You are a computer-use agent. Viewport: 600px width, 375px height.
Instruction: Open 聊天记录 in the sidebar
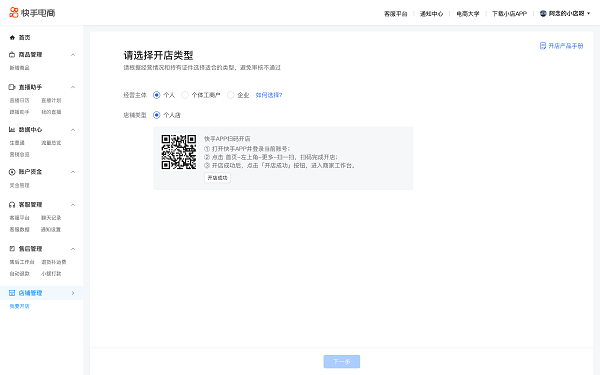[x=51, y=218]
